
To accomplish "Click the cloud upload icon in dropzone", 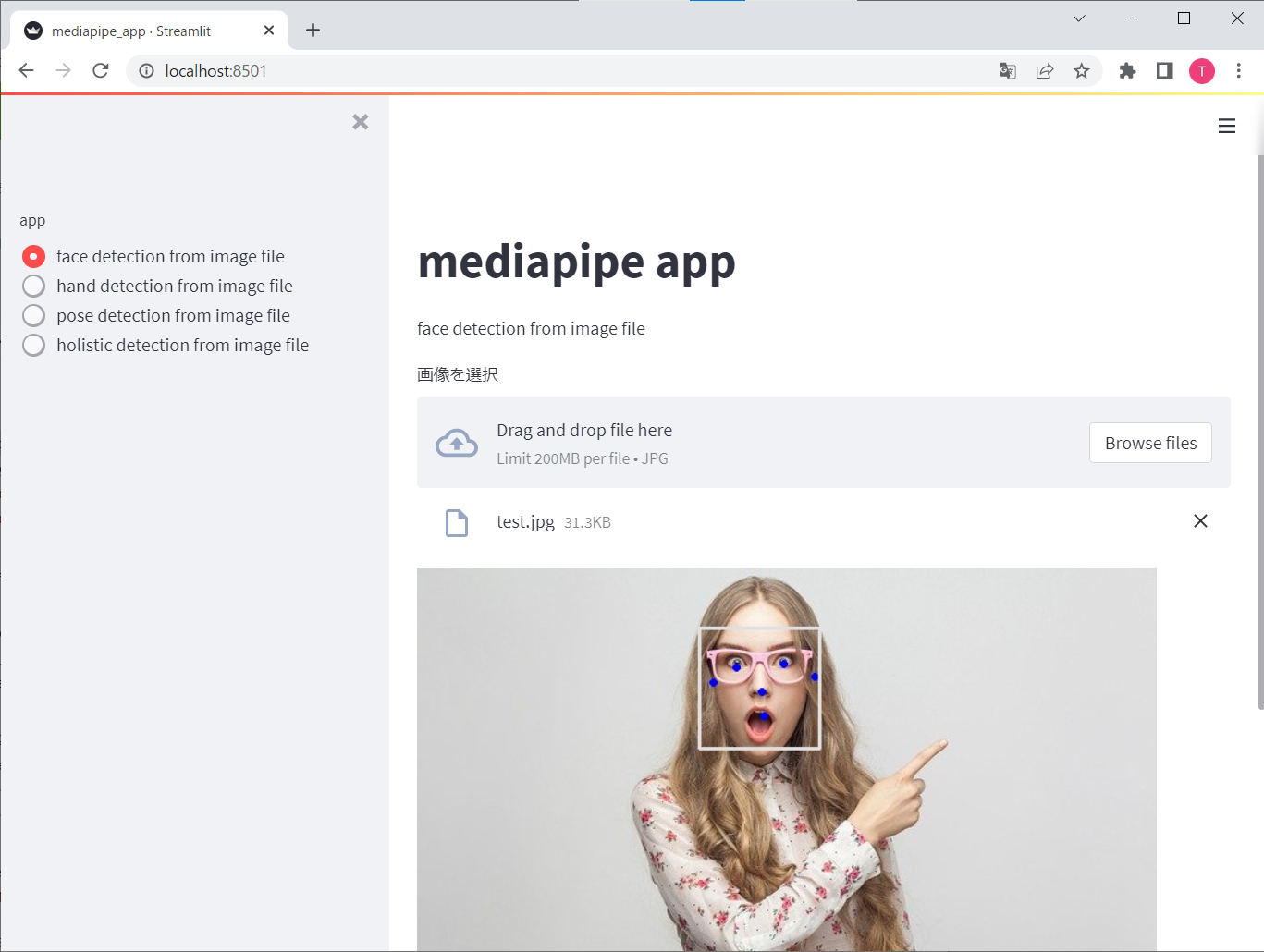I will [x=456, y=442].
